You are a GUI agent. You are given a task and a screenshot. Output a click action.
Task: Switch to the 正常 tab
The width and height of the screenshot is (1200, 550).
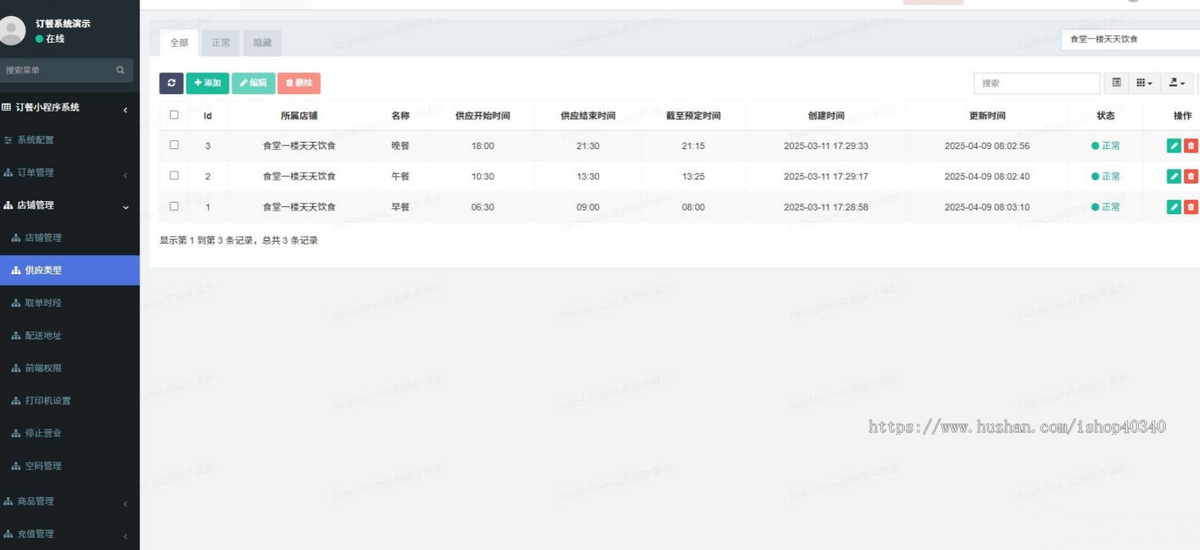pos(221,43)
